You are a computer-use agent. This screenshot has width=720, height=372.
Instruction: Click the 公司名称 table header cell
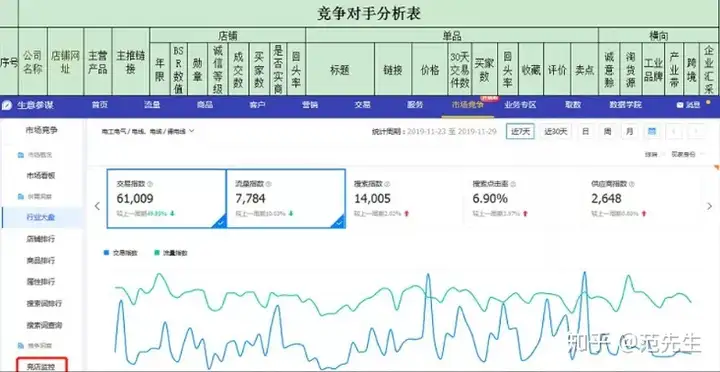(33, 62)
